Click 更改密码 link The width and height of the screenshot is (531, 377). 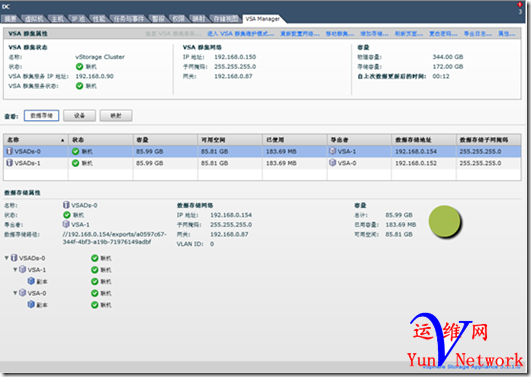[x=443, y=34]
